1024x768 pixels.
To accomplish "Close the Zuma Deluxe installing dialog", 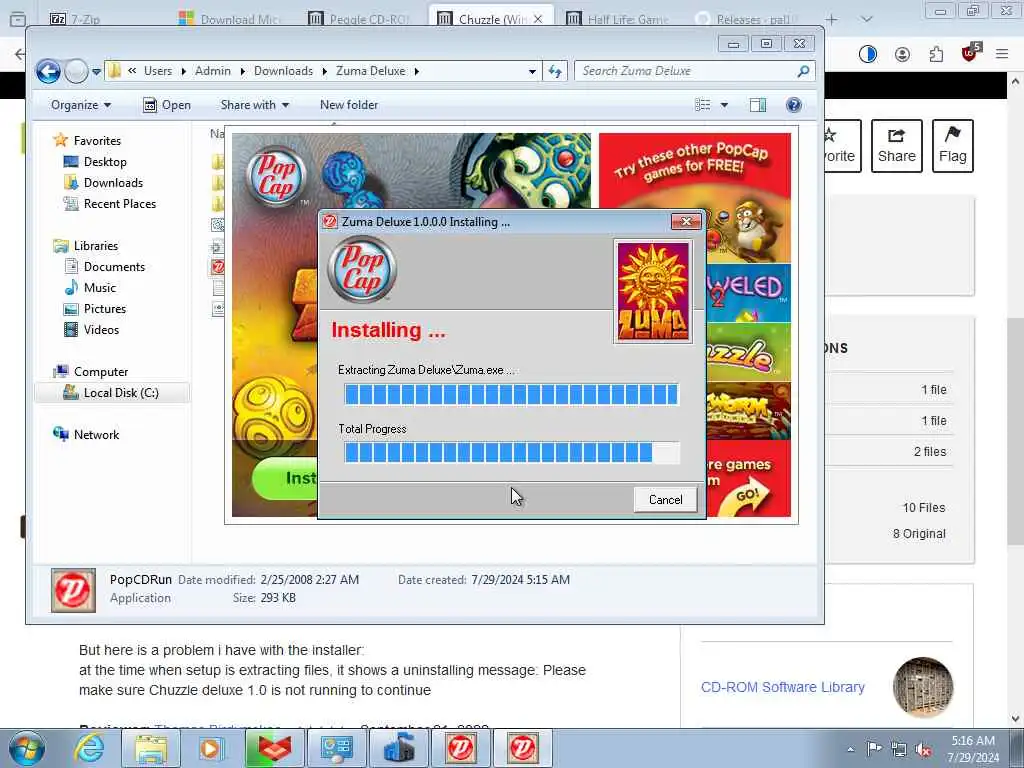I will pyautogui.click(x=686, y=221).
